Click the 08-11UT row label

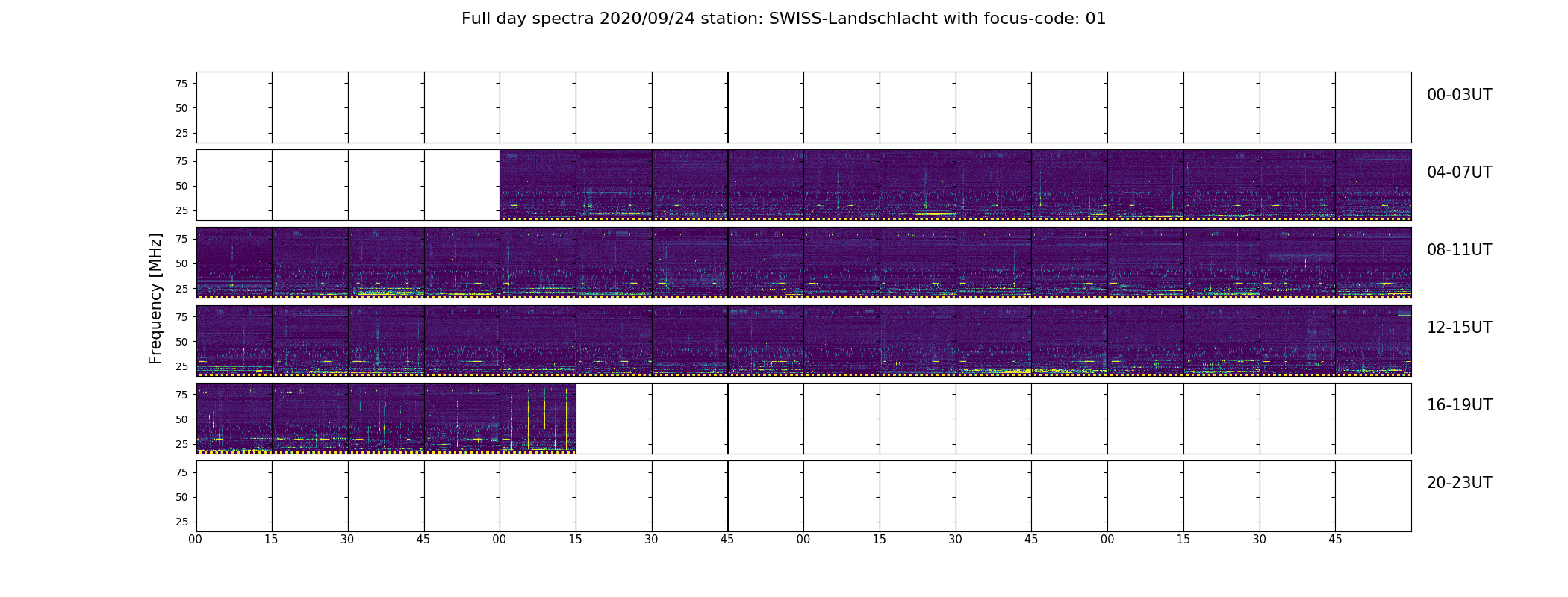click(1459, 250)
